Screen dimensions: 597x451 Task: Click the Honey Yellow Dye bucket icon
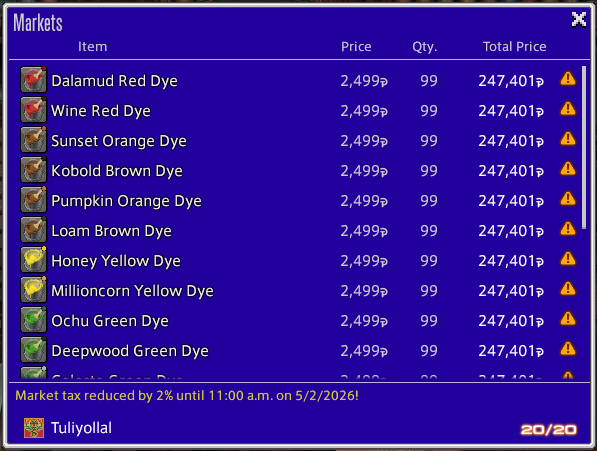click(x=34, y=260)
